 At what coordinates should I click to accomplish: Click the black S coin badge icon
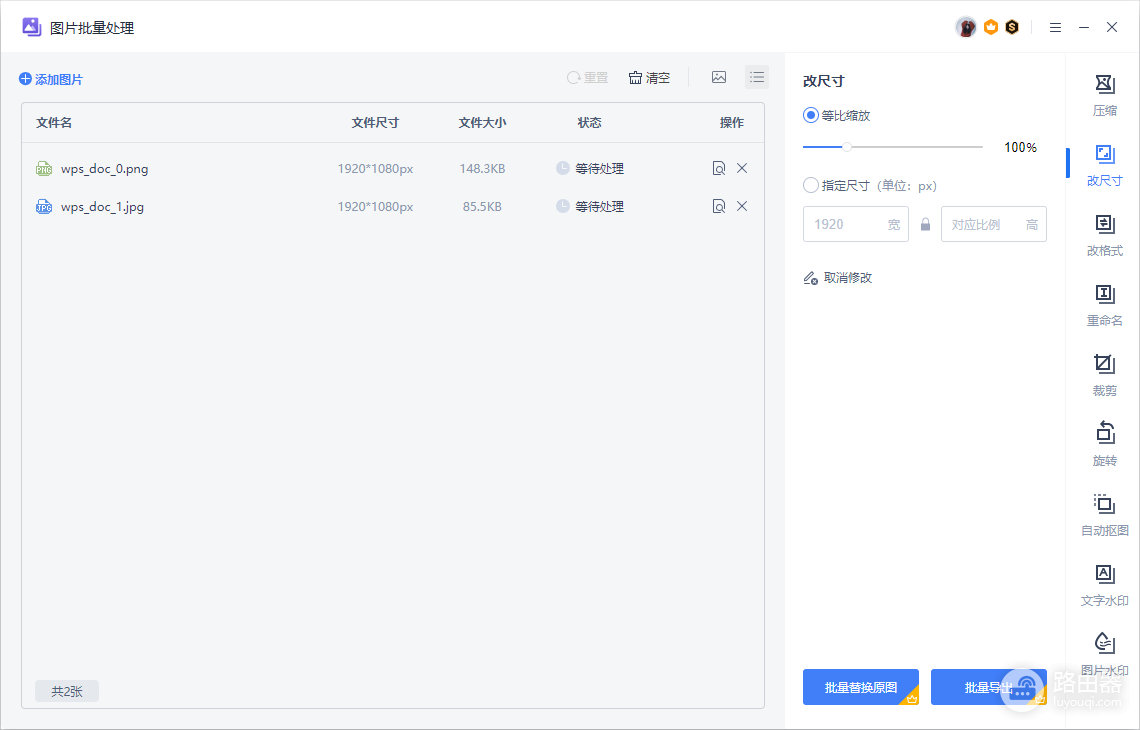click(1012, 28)
